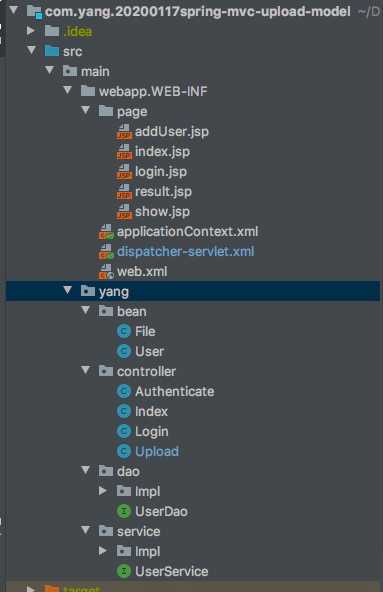Click the JSP icon of index.jsp
This screenshot has height=592, width=383.
tap(124, 151)
